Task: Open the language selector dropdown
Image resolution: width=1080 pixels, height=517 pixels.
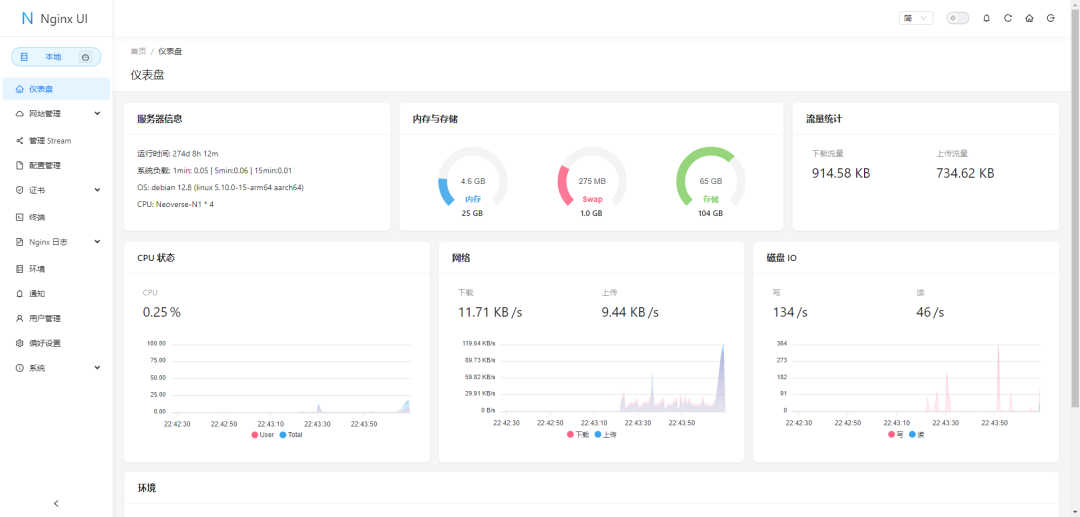Action: [x=916, y=18]
